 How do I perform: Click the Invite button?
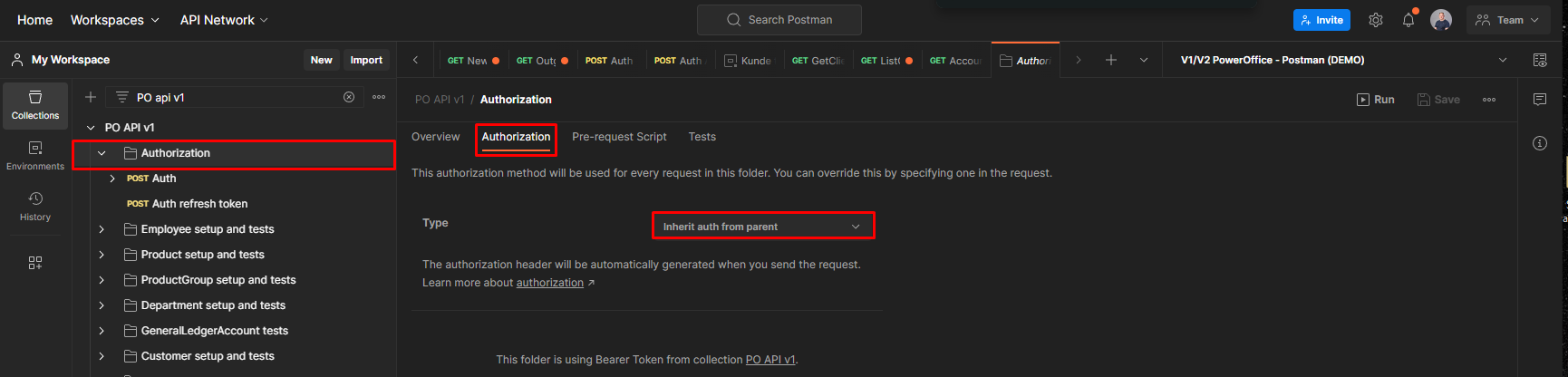(1321, 20)
